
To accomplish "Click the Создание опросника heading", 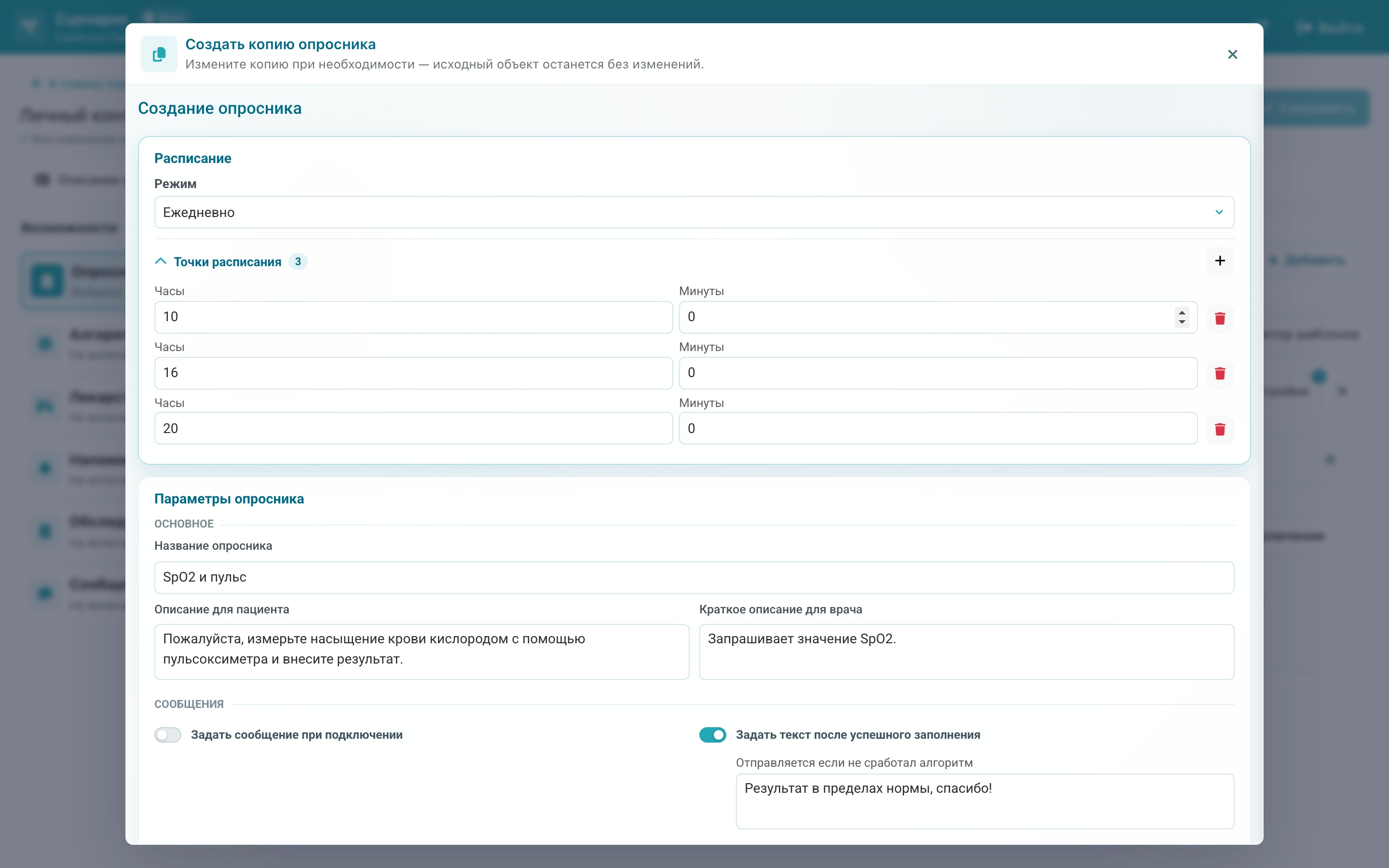I will tap(220, 108).
